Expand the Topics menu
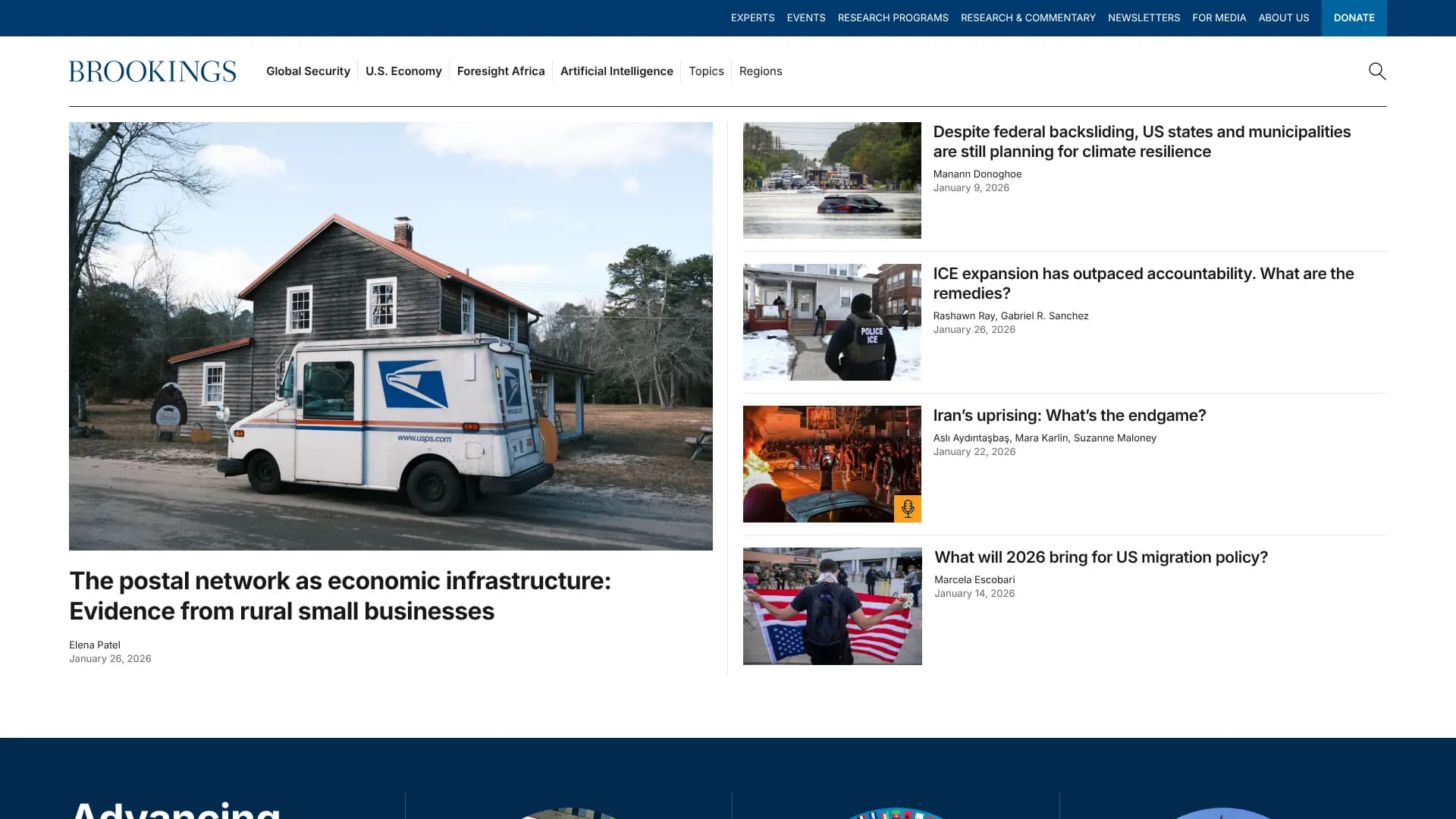This screenshot has width=1456, height=819. point(705,71)
